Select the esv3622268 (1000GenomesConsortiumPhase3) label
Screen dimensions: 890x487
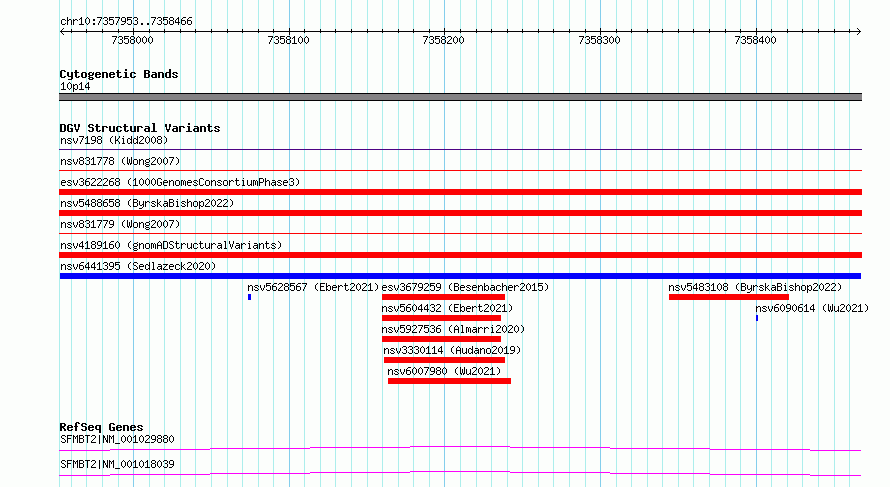[x=180, y=182]
